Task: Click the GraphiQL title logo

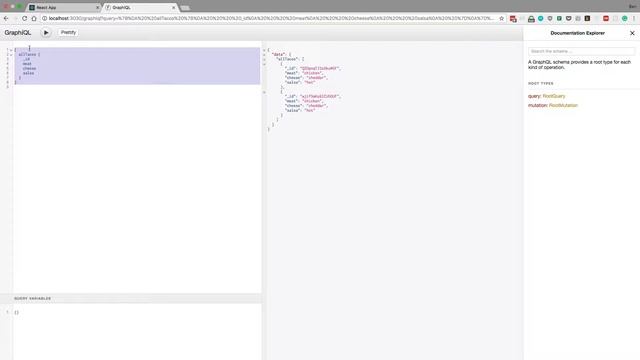Action: [x=18, y=33]
